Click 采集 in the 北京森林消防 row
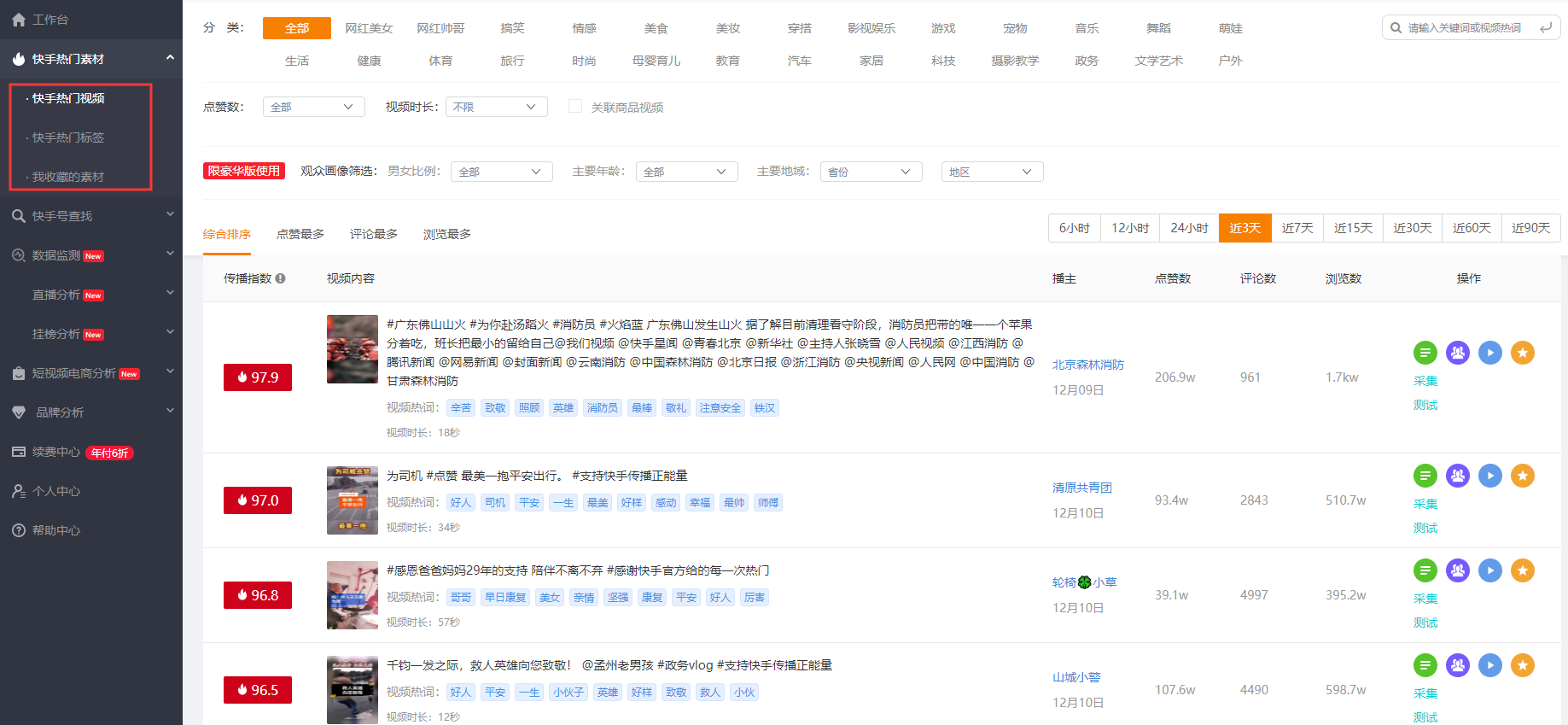Image resolution: width=1568 pixels, height=725 pixels. [x=1425, y=381]
